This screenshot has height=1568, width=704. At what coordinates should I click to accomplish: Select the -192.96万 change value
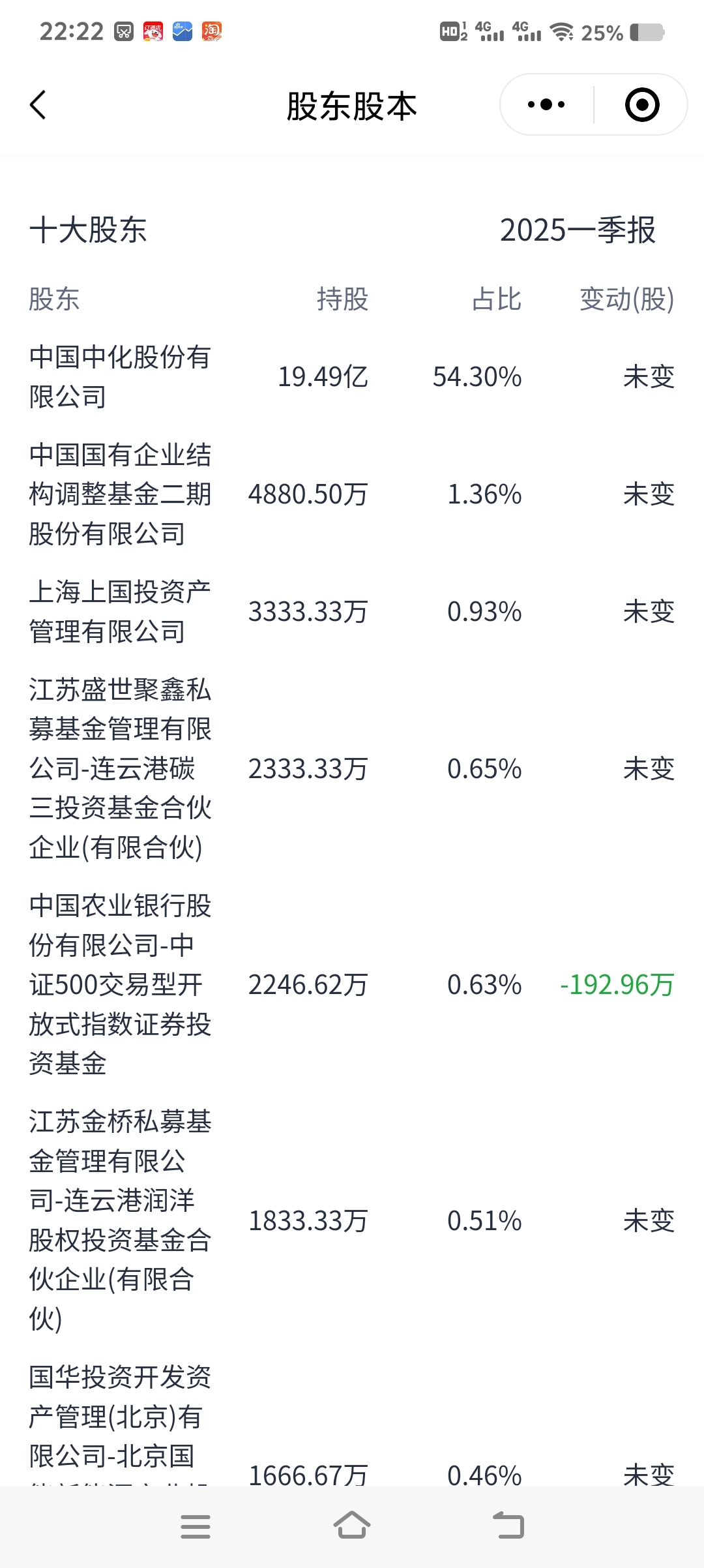[617, 985]
